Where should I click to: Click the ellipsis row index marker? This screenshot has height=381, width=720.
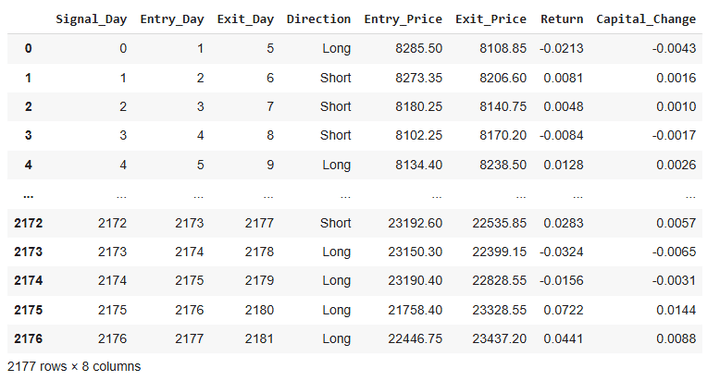[28, 196]
